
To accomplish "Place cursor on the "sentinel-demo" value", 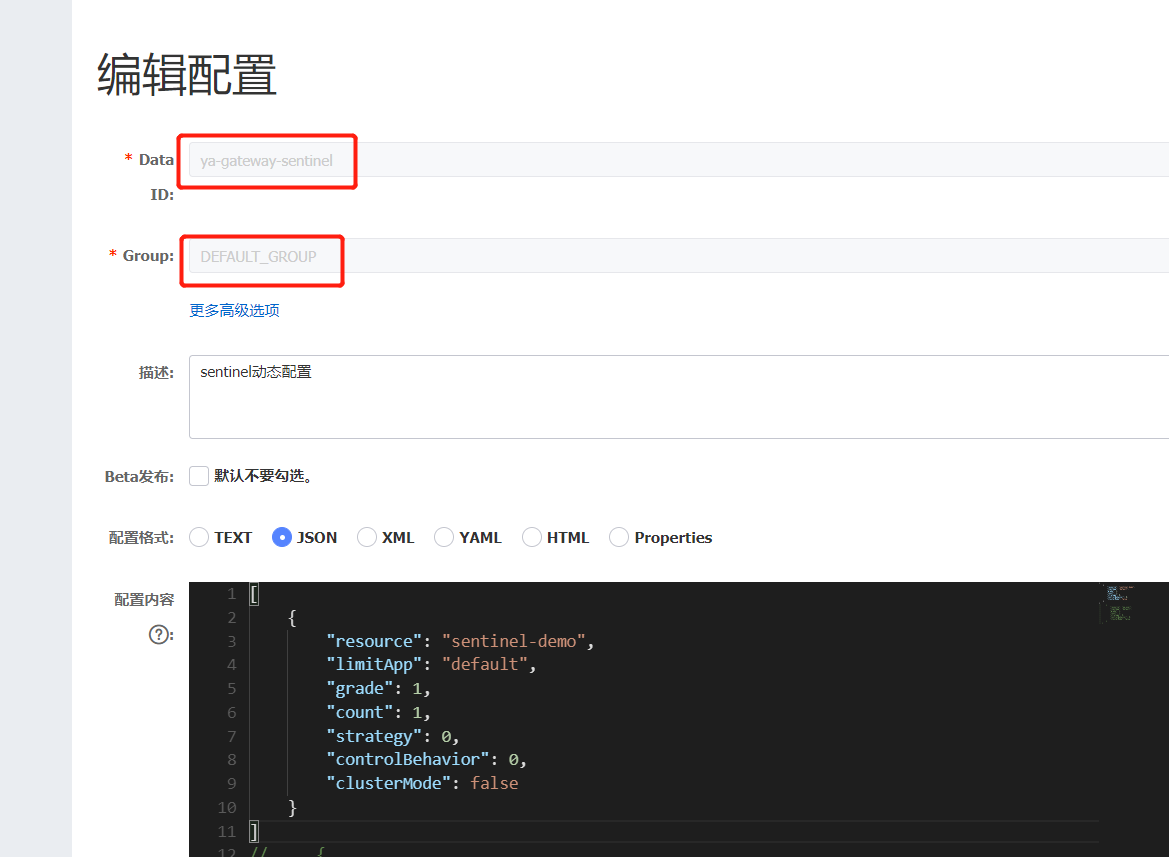I will coord(518,641).
